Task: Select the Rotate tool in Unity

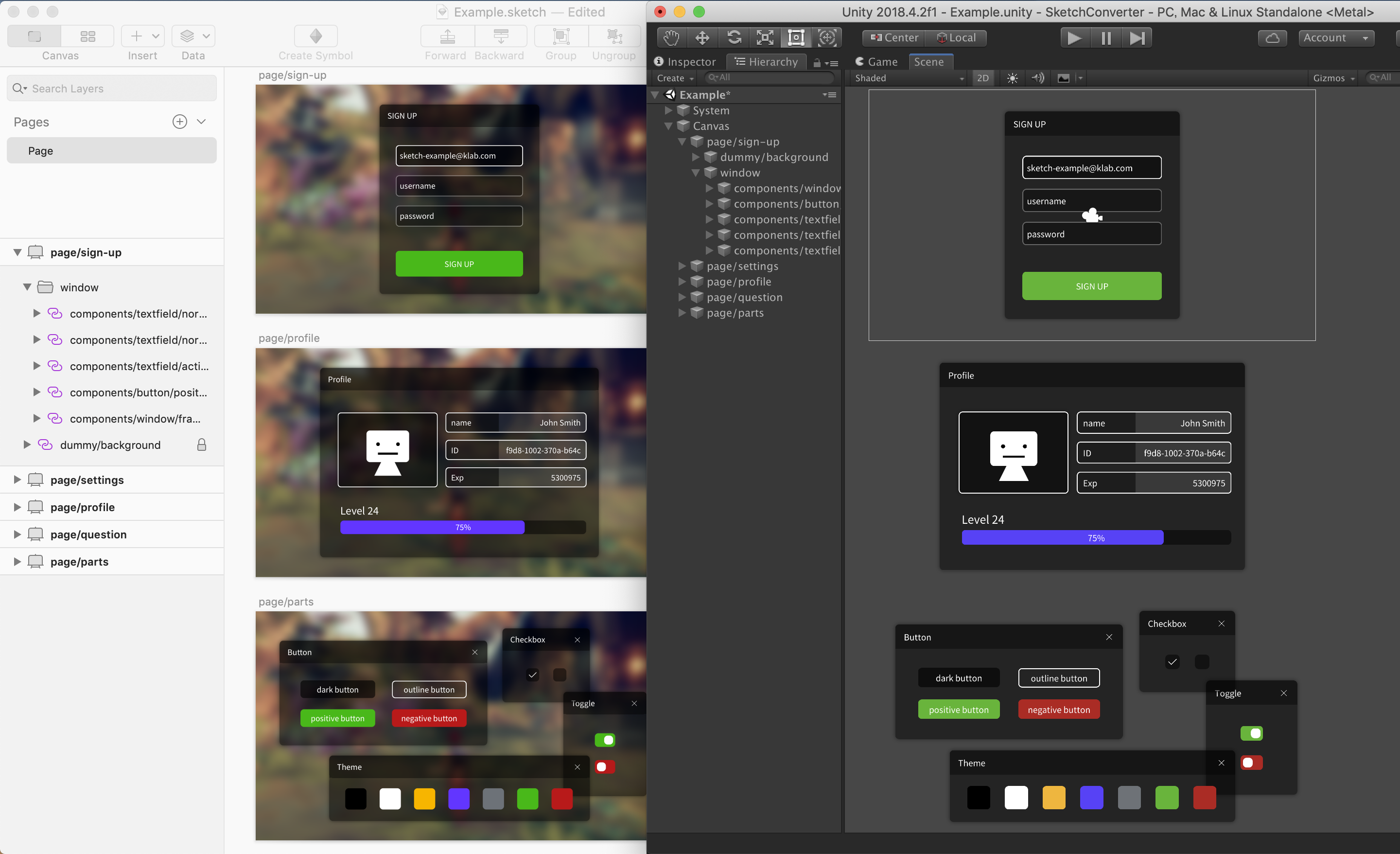Action: pyautogui.click(x=734, y=37)
